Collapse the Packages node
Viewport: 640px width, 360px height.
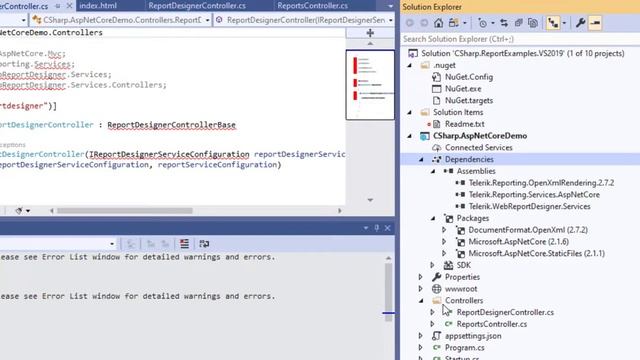point(433,218)
